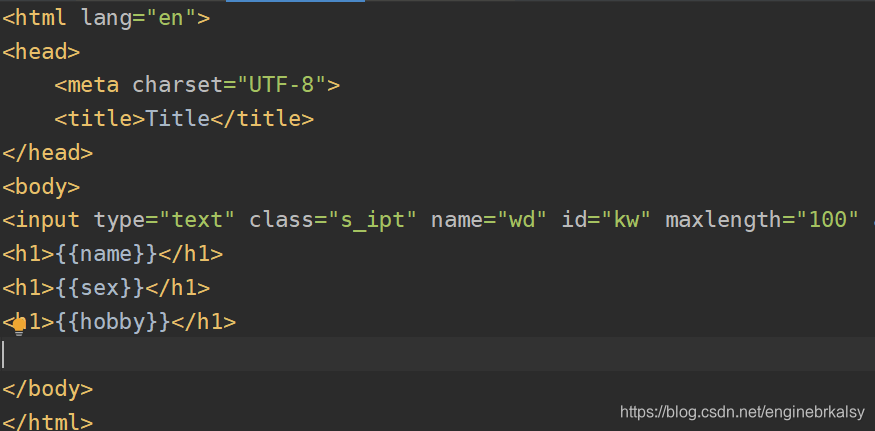This screenshot has height=431, width=875.
Task: Click the empty highlighted line with cursor
Action: coord(438,354)
